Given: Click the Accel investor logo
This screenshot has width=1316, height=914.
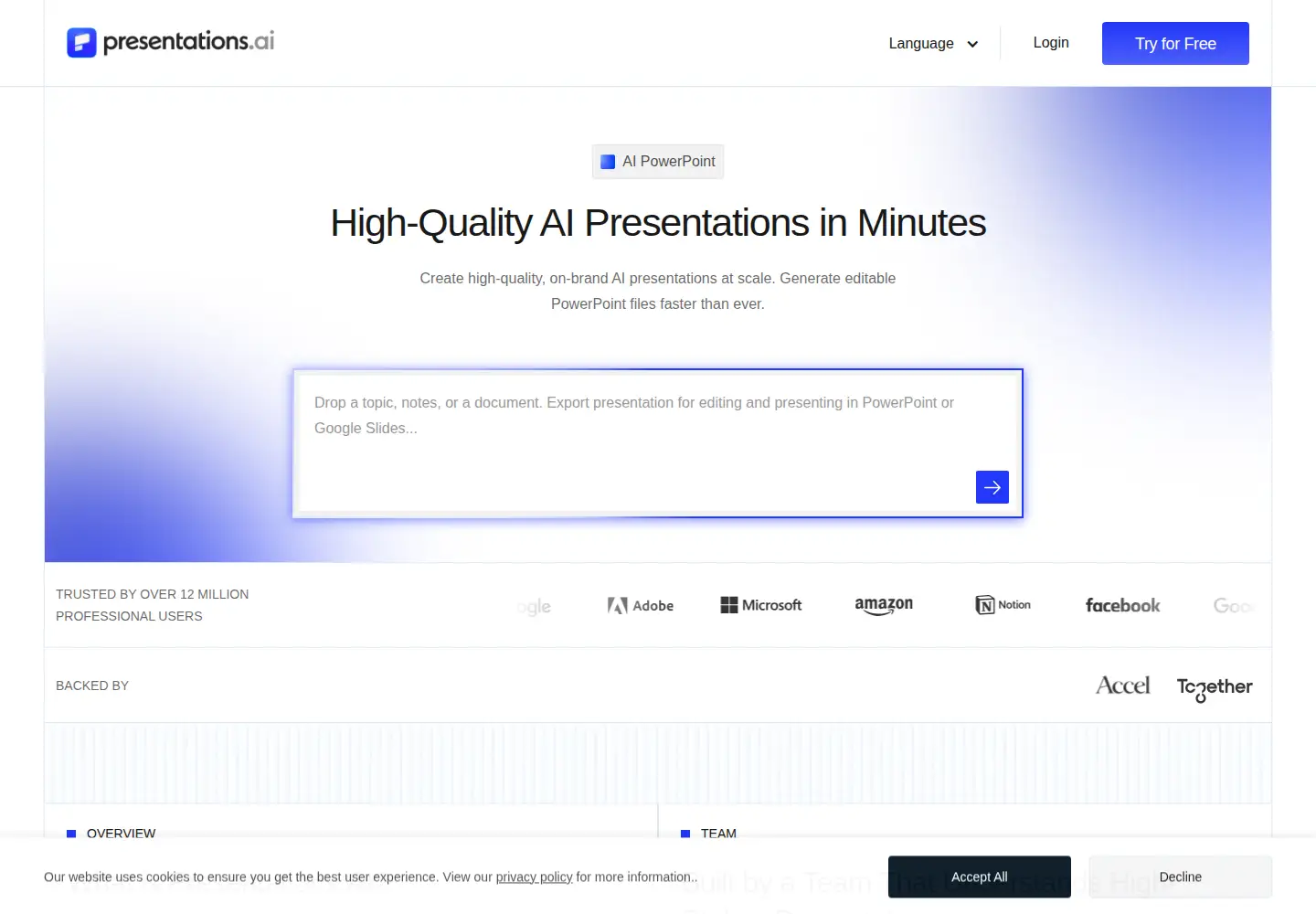Looking at the screenshot, I should 1123,685.
